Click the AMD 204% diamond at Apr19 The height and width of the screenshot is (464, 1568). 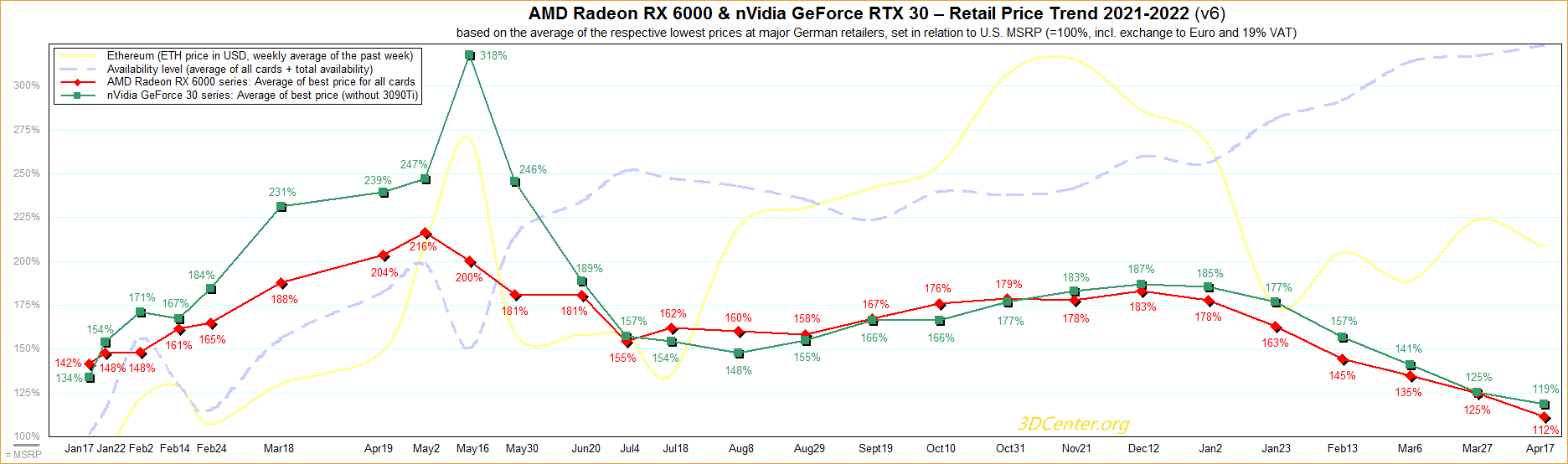pos(384,255)
